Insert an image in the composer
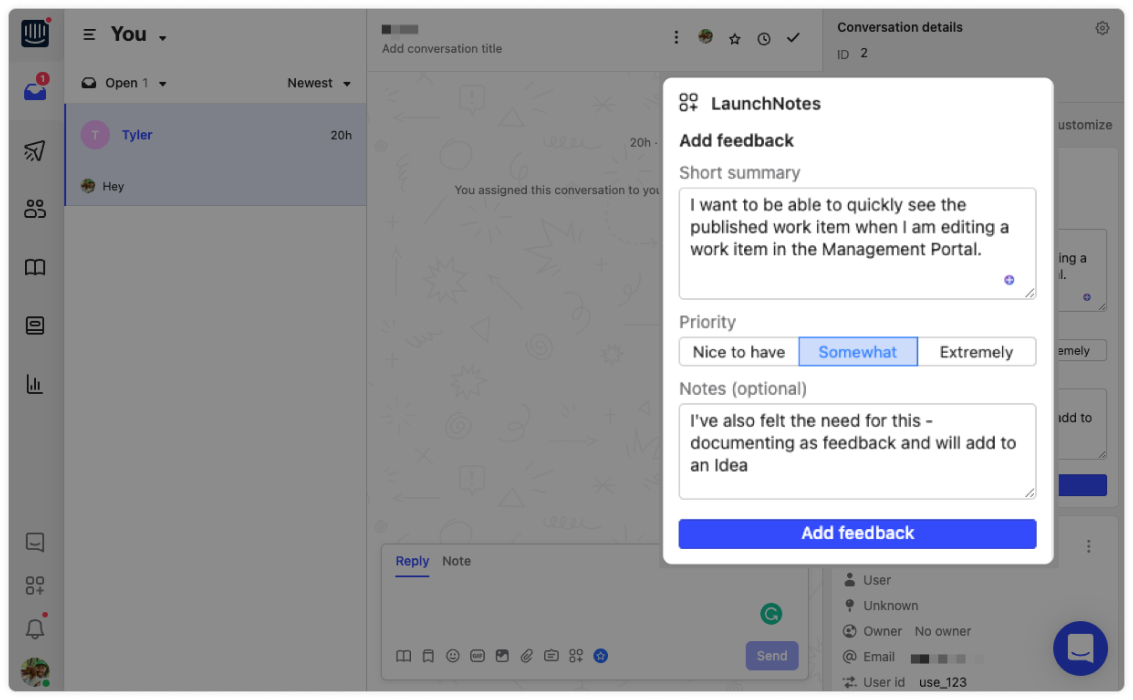This screenshot has height=700, width=1133. pyautogui.click(x=502, y=656)
